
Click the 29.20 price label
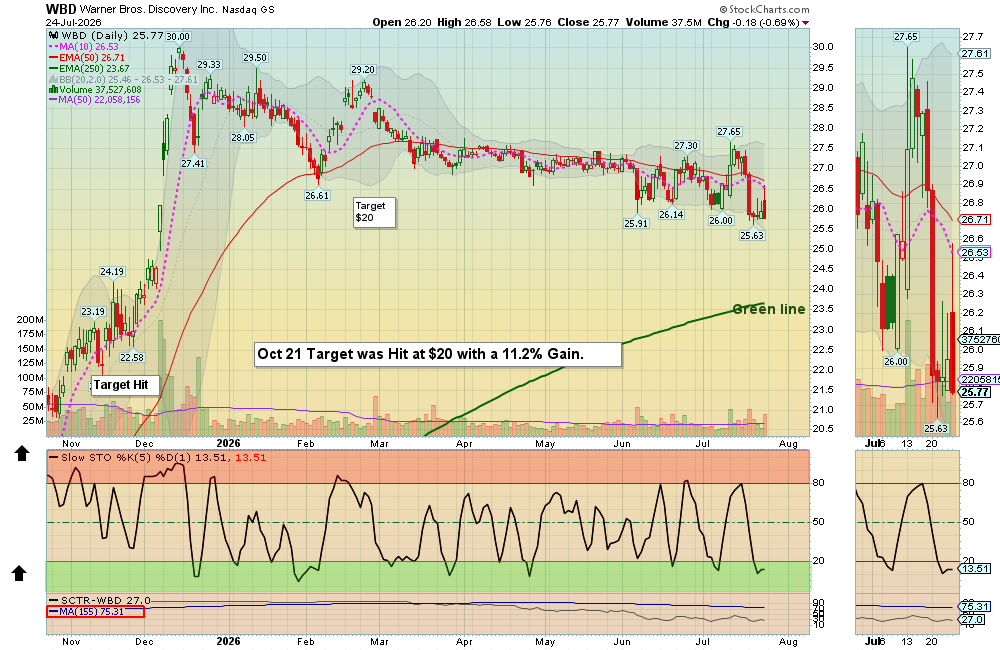click(x=363, y=70)
